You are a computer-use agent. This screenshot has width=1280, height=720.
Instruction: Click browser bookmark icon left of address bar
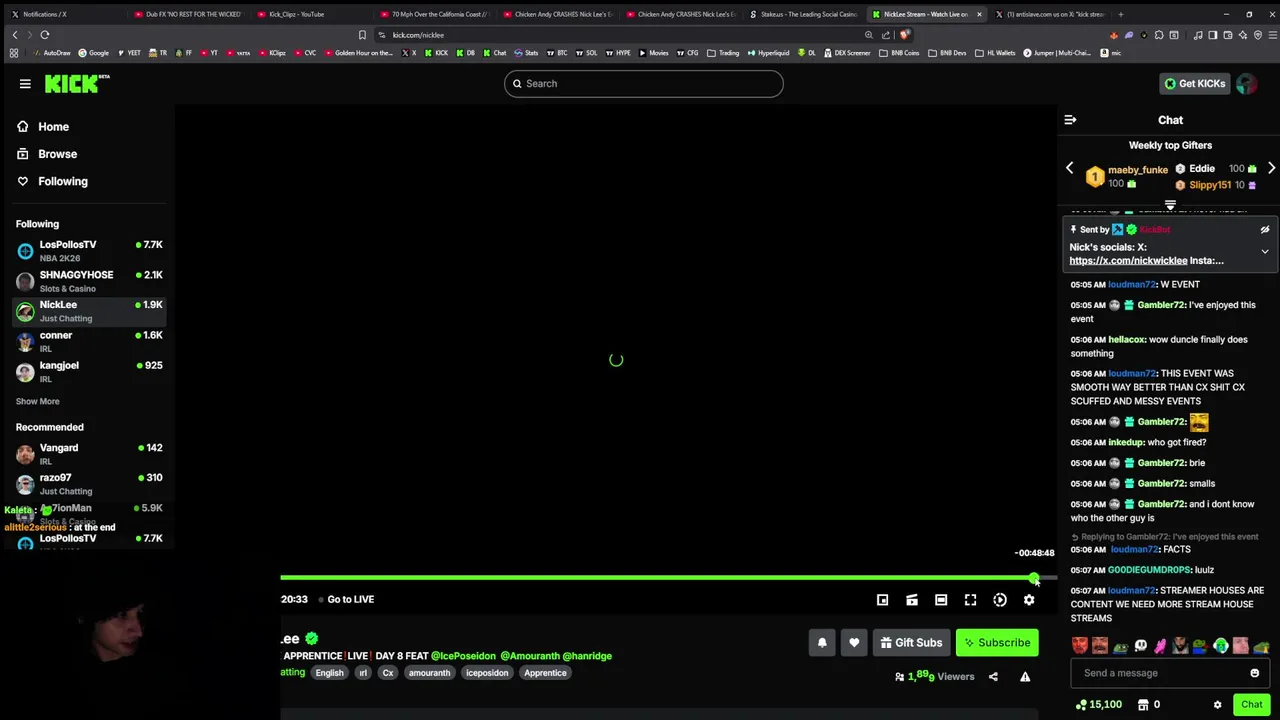pyautogui.click(x=362, y=35)
